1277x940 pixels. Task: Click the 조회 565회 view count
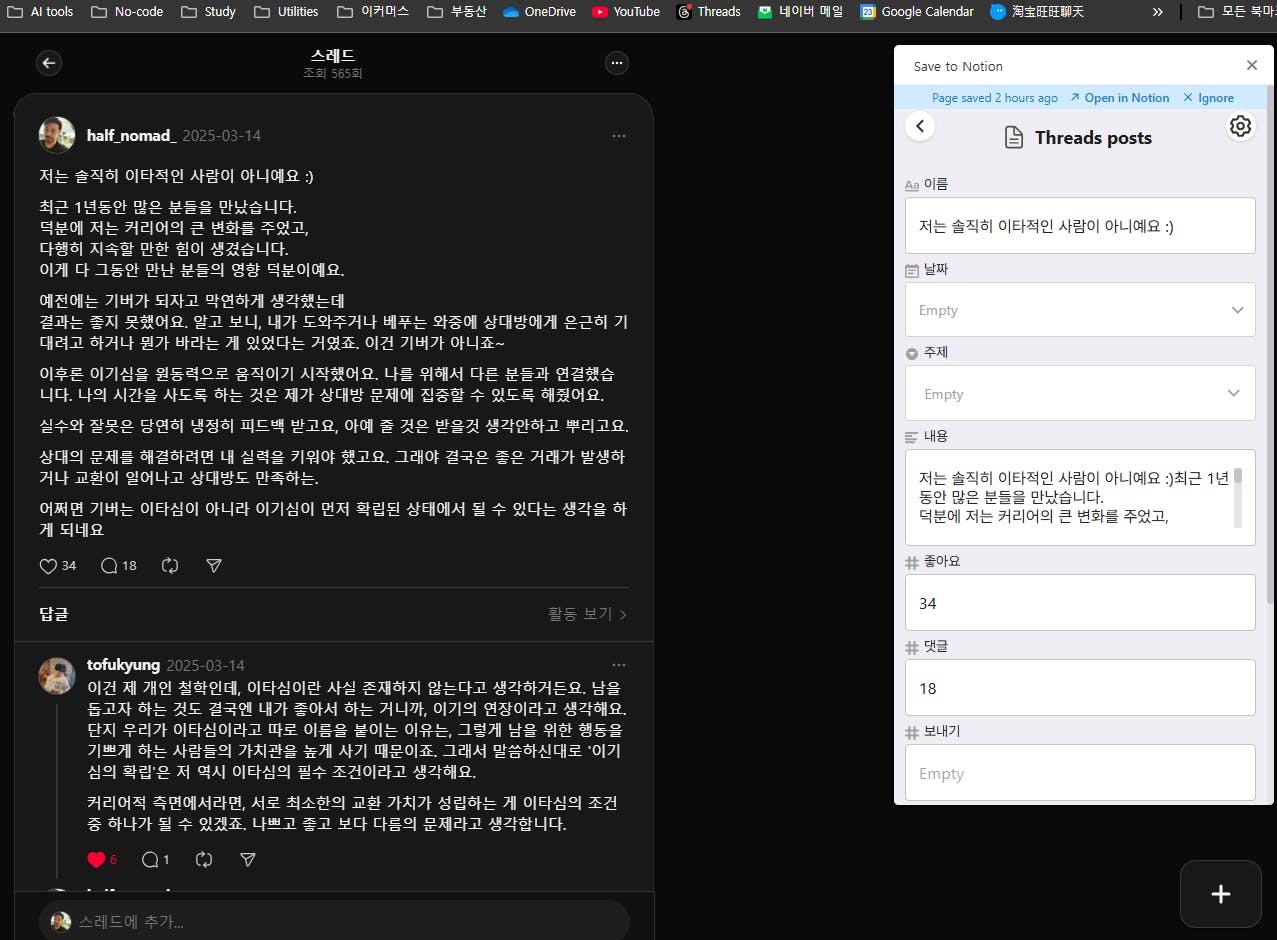tap(333, 74)
